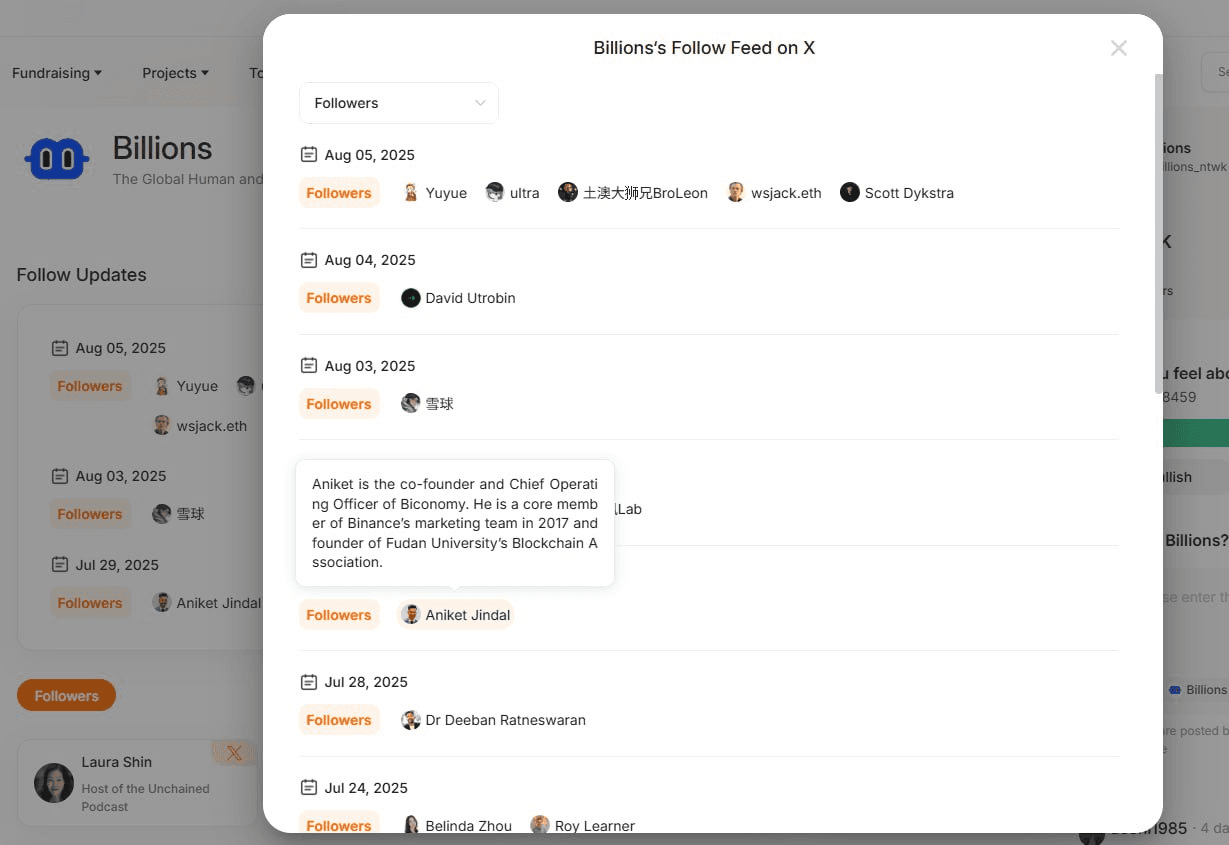The width and height of the screenshot is (1229, 845).
Task: Select Aniket Jindal in the dialog
Action: (456, 615)
